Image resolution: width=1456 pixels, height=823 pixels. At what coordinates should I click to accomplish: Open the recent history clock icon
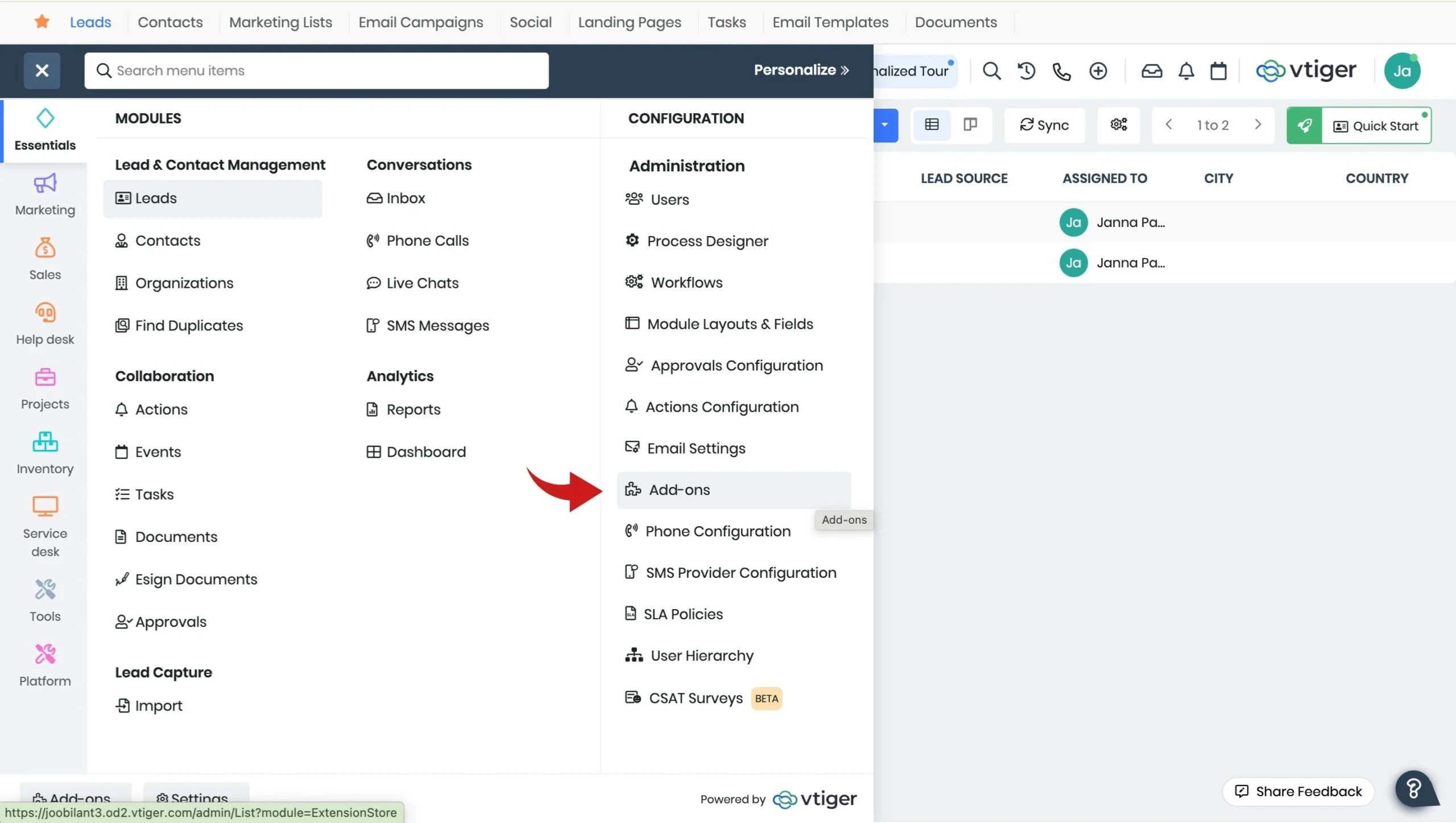[1027, 71]
